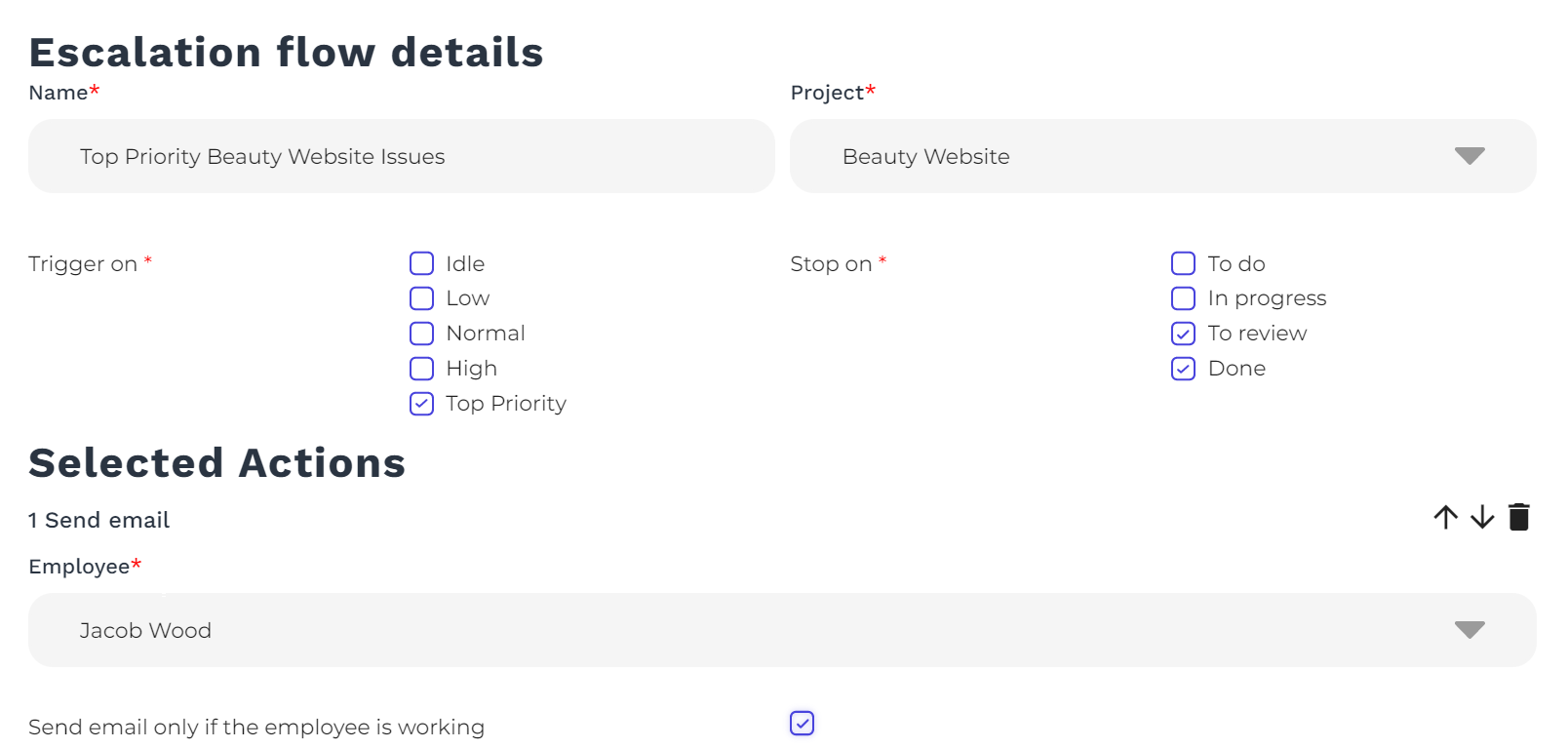Select the High priority trigger
The image size is (1568, 749).
click(421, 369)
